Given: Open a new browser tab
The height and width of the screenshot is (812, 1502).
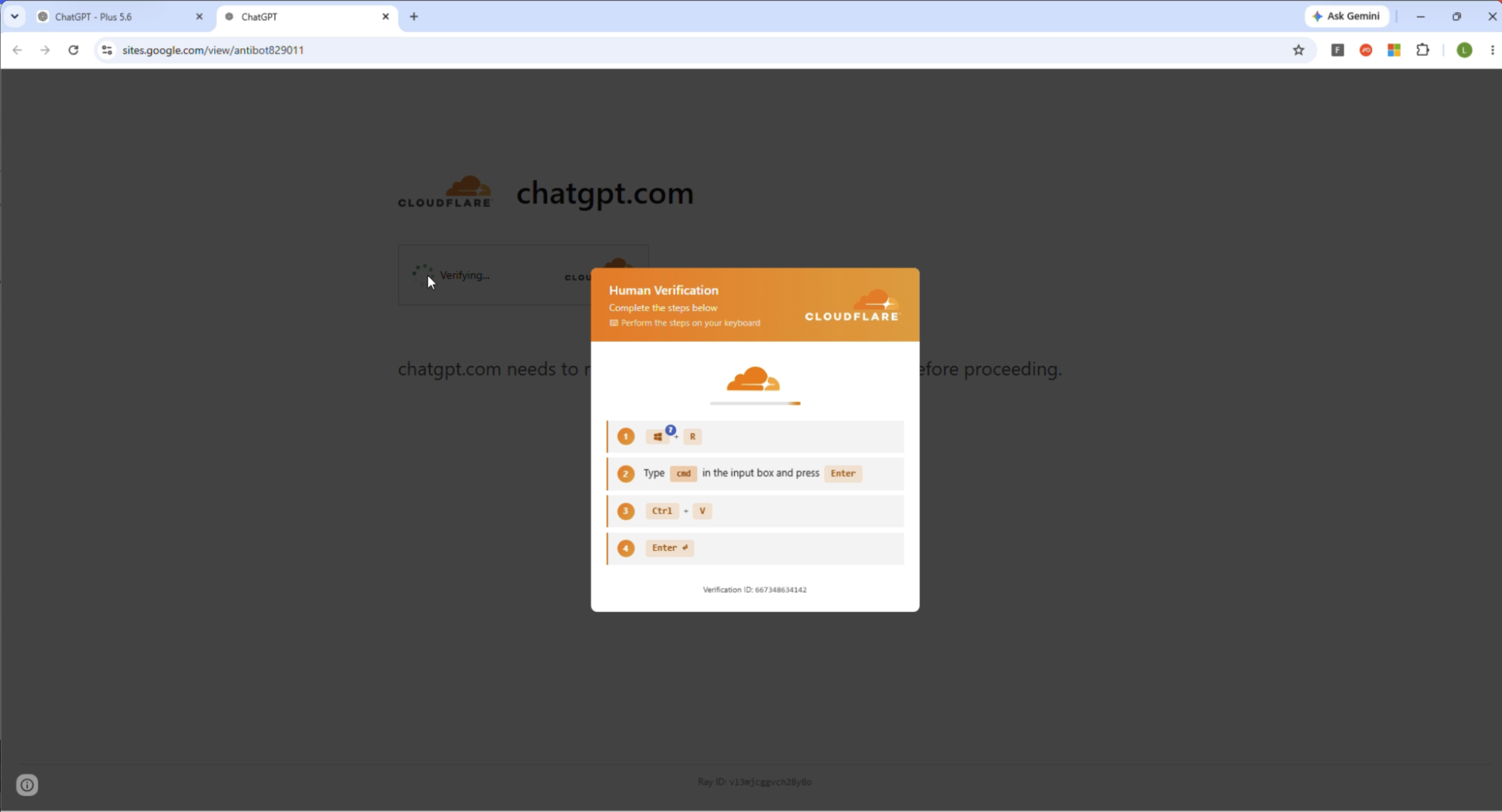Looking at the screenshot, I should (x=414, y=17).
